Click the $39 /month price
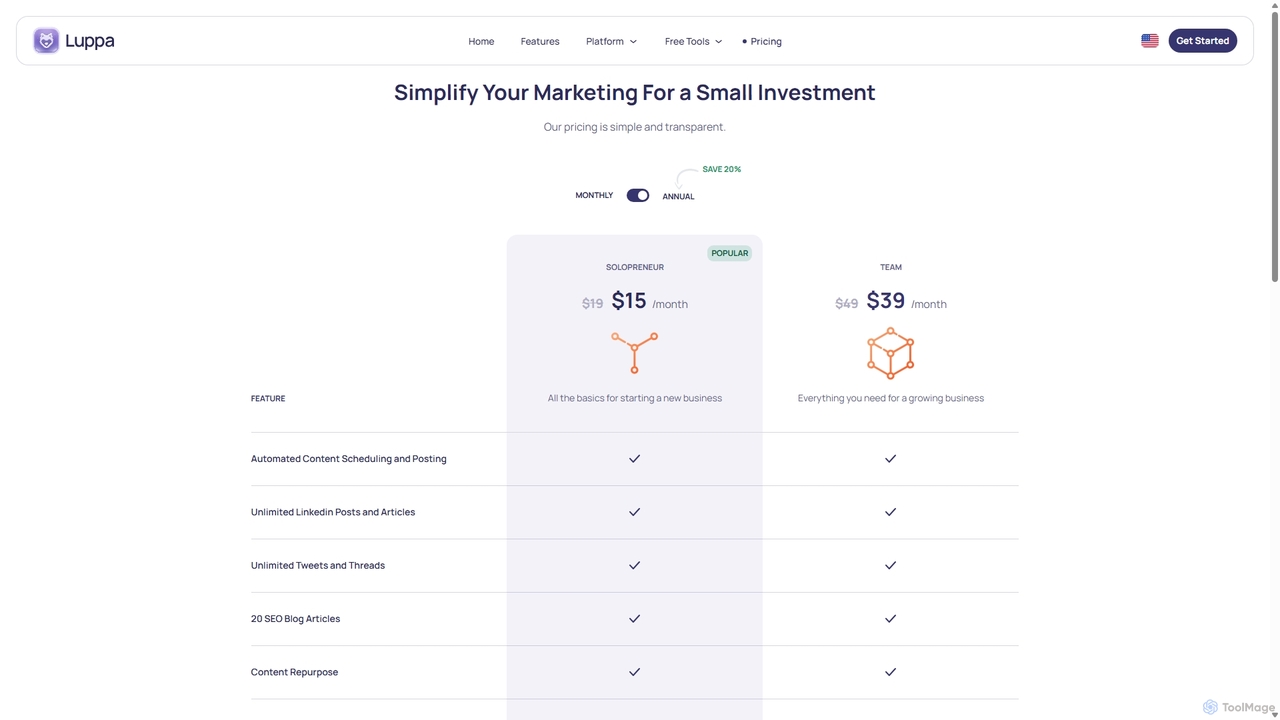Screen dimensions: 1280x720 906,301
